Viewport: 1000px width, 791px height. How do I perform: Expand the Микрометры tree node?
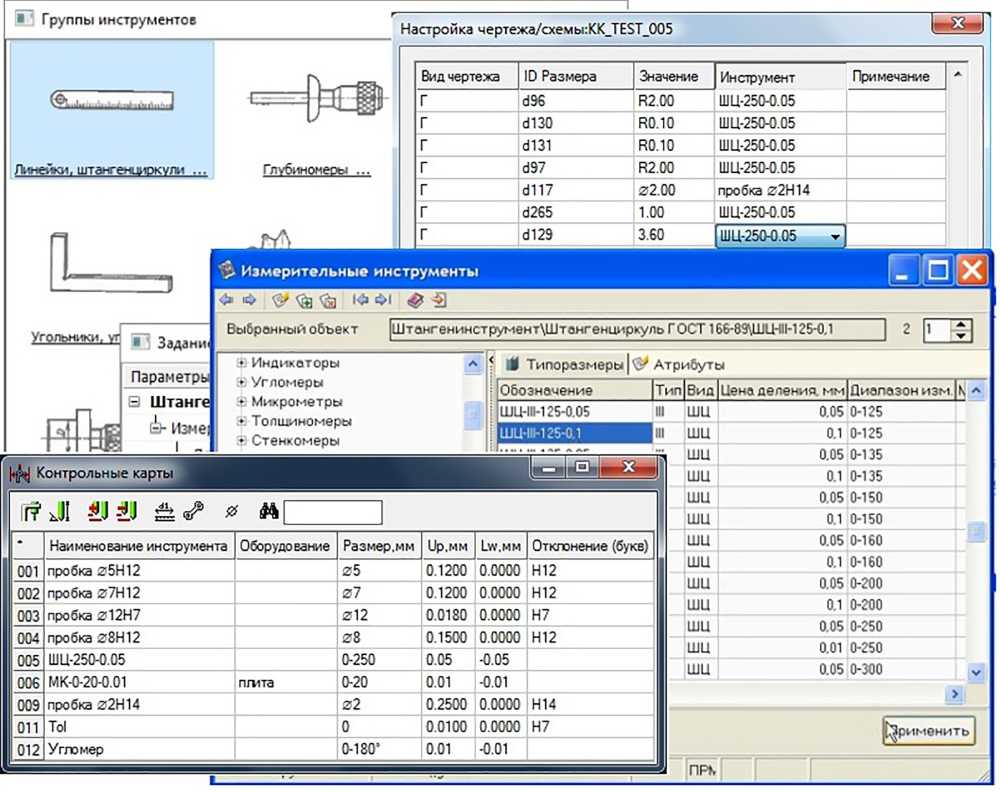tap(241, 401)
